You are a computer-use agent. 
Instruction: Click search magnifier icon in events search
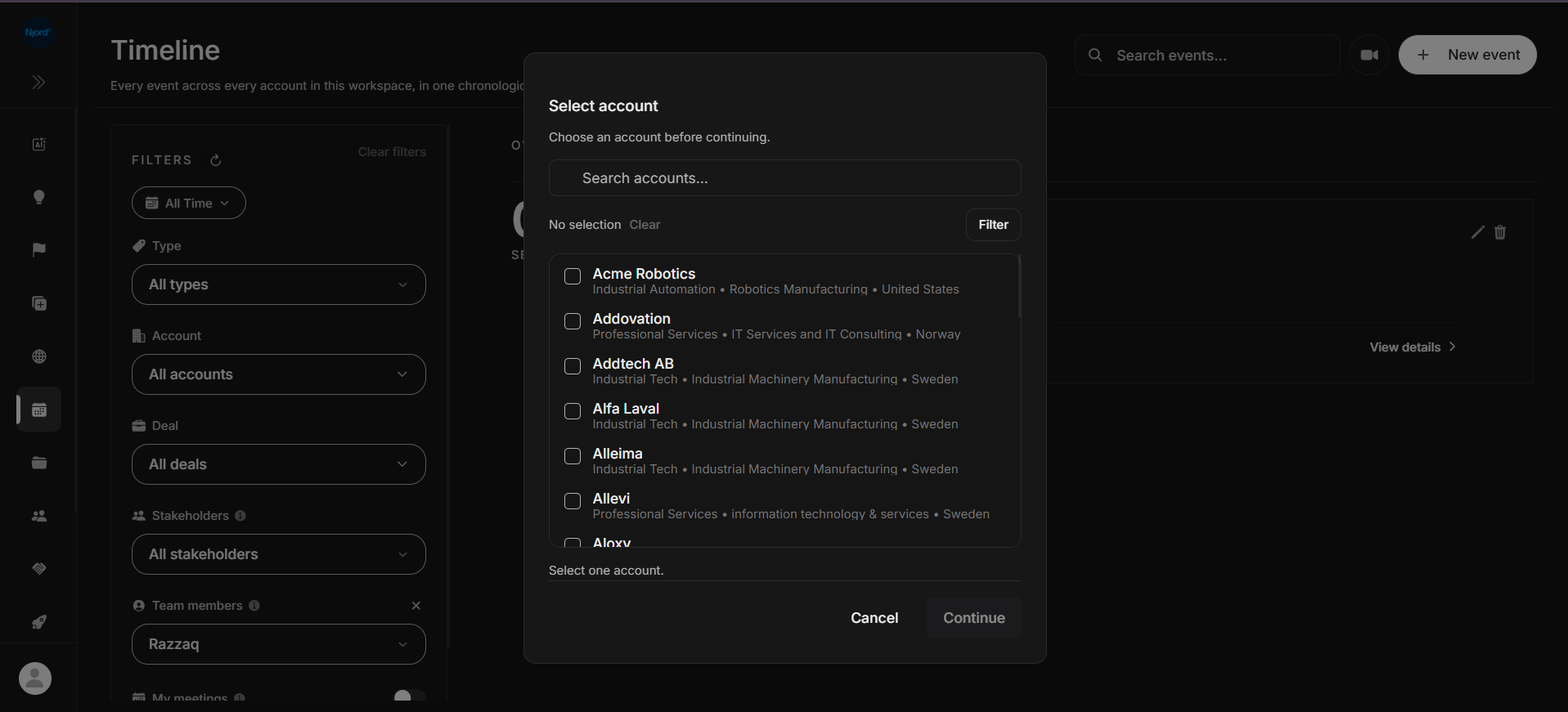coord(1095,56)
